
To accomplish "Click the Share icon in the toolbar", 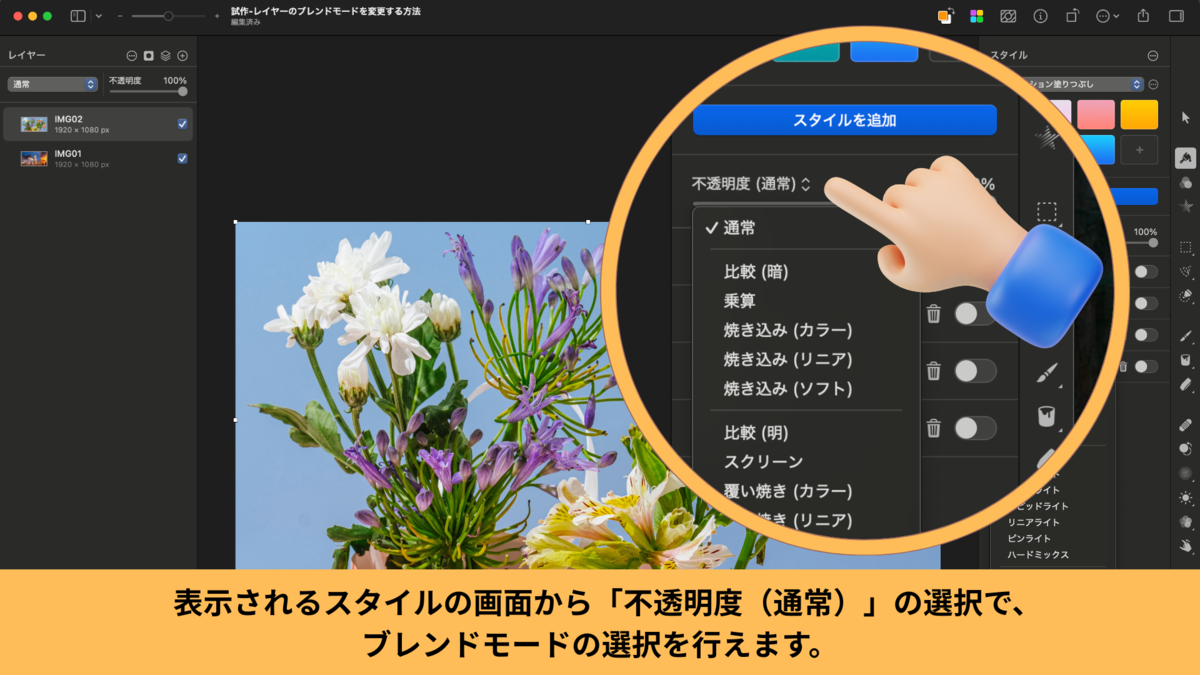I will click(1144, 16).
